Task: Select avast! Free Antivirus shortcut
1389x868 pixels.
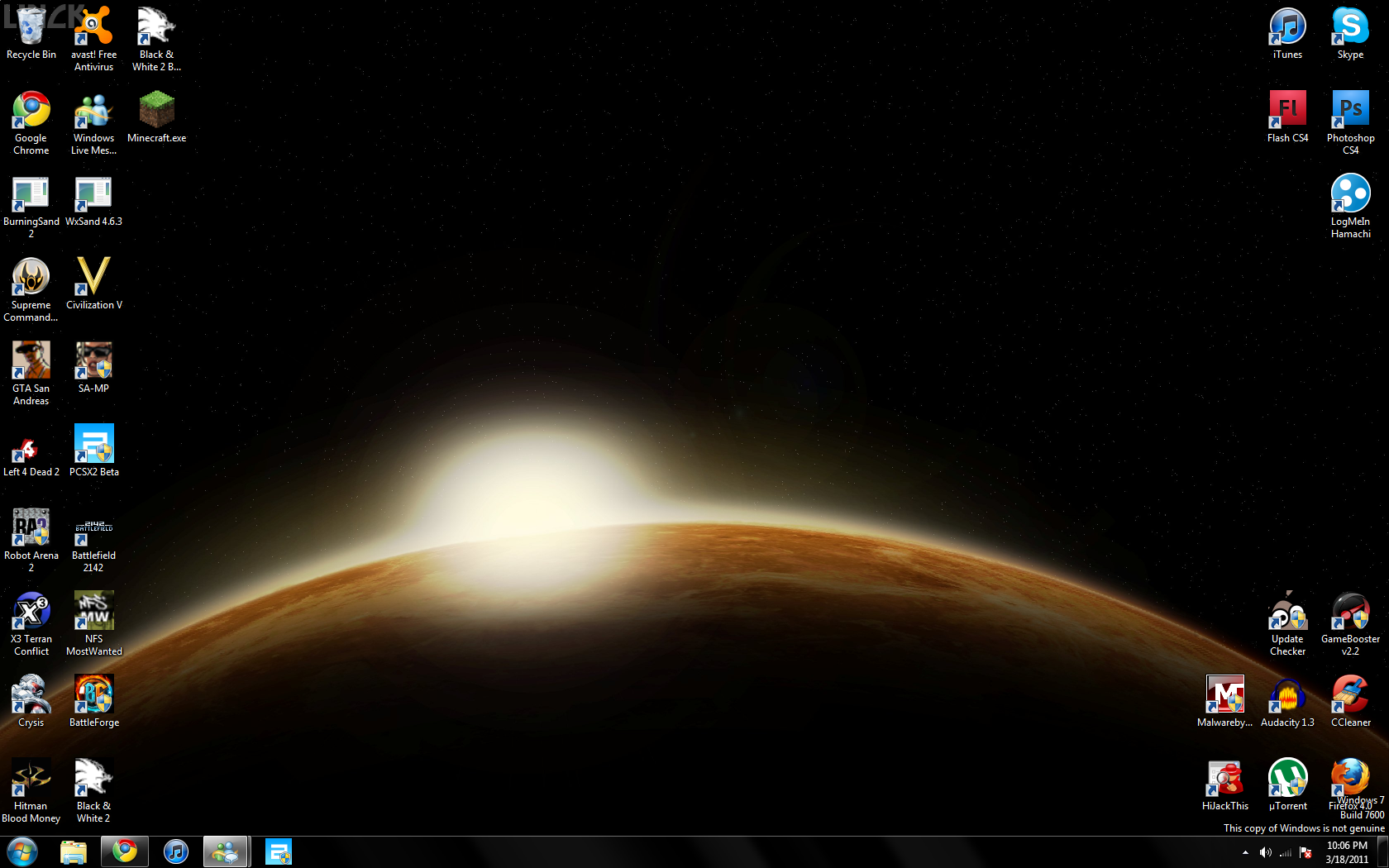Action: point(94,38)
